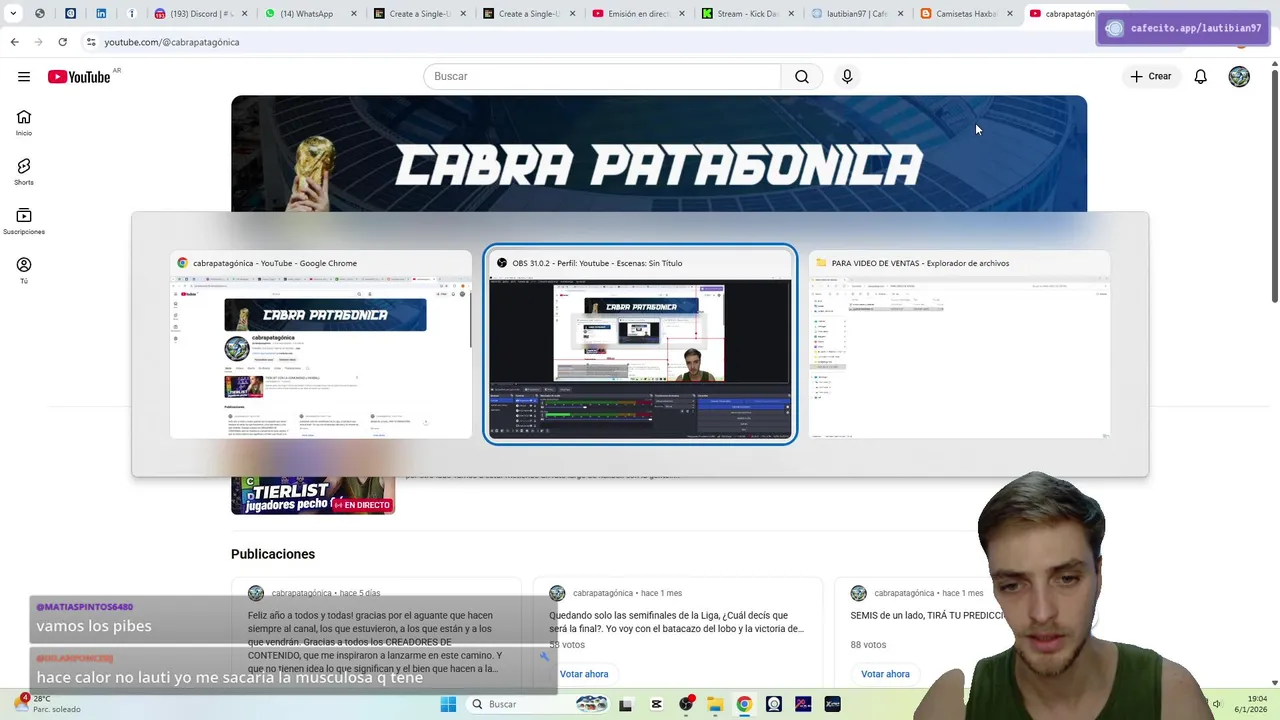Screen dimensions: 1280x720
Task: Switch to the 'Stream - Kick' tab
Action: click(748, 14)
